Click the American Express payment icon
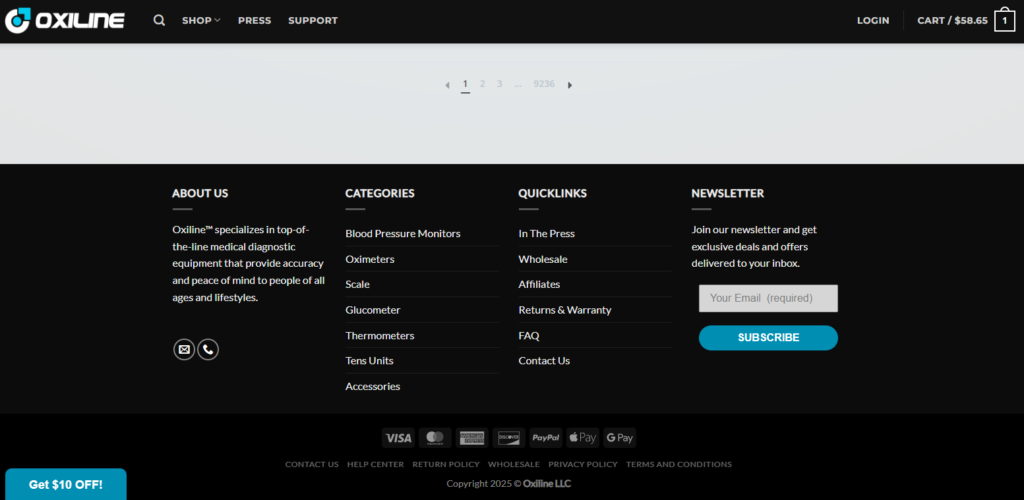1024x500 pixels. tap(472, 438)
